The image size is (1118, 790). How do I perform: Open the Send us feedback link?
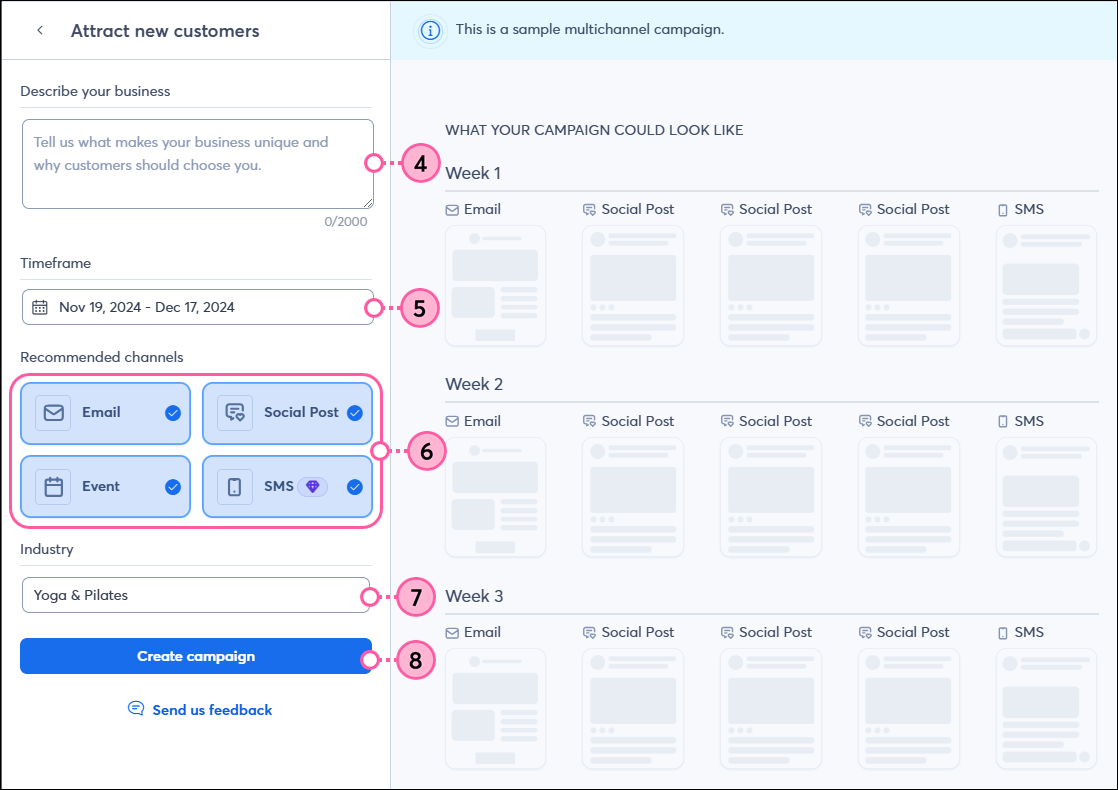[212, 710]
